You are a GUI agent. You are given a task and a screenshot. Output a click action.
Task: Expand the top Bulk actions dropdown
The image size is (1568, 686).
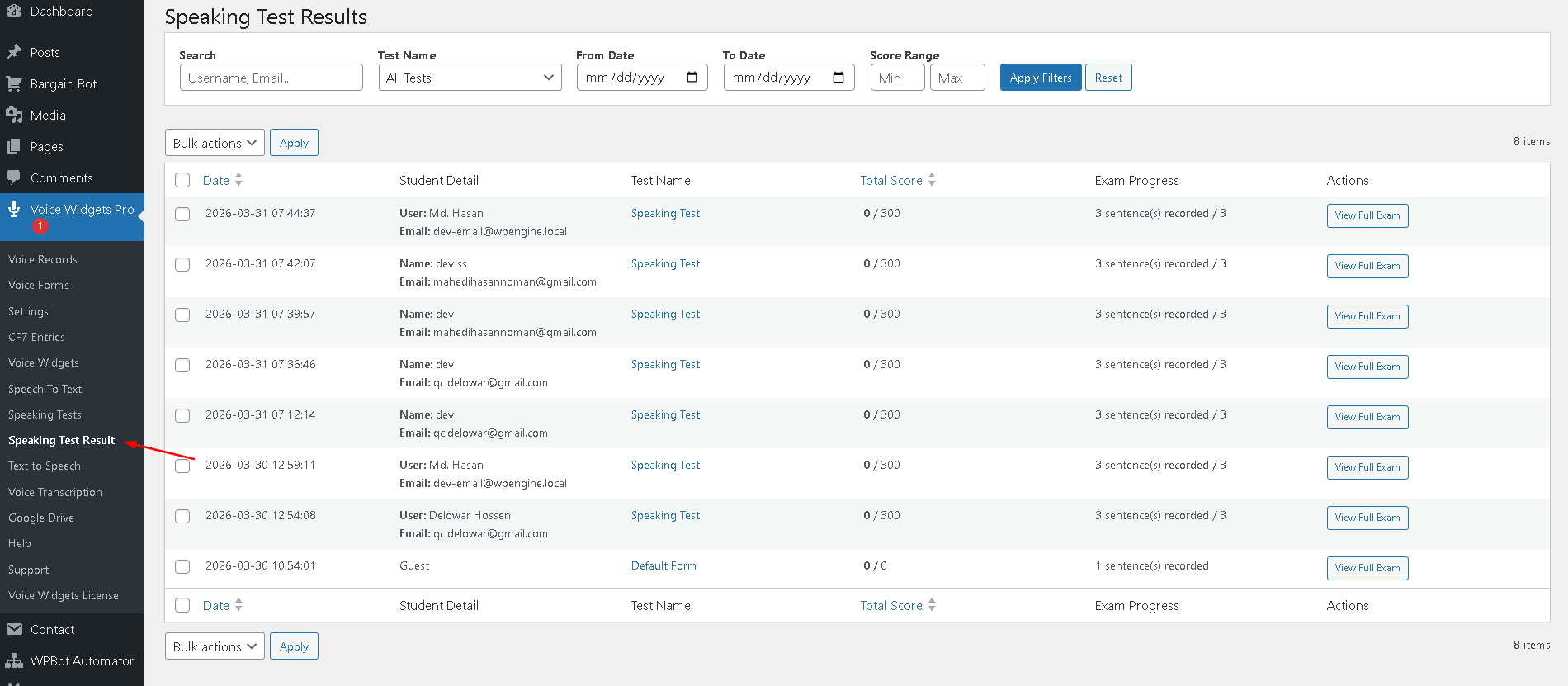tap(215, 143)
